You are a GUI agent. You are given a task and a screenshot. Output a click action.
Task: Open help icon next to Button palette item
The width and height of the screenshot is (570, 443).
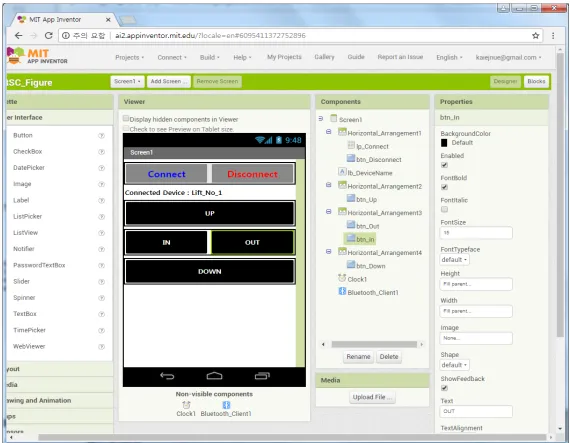click(101, 136)
